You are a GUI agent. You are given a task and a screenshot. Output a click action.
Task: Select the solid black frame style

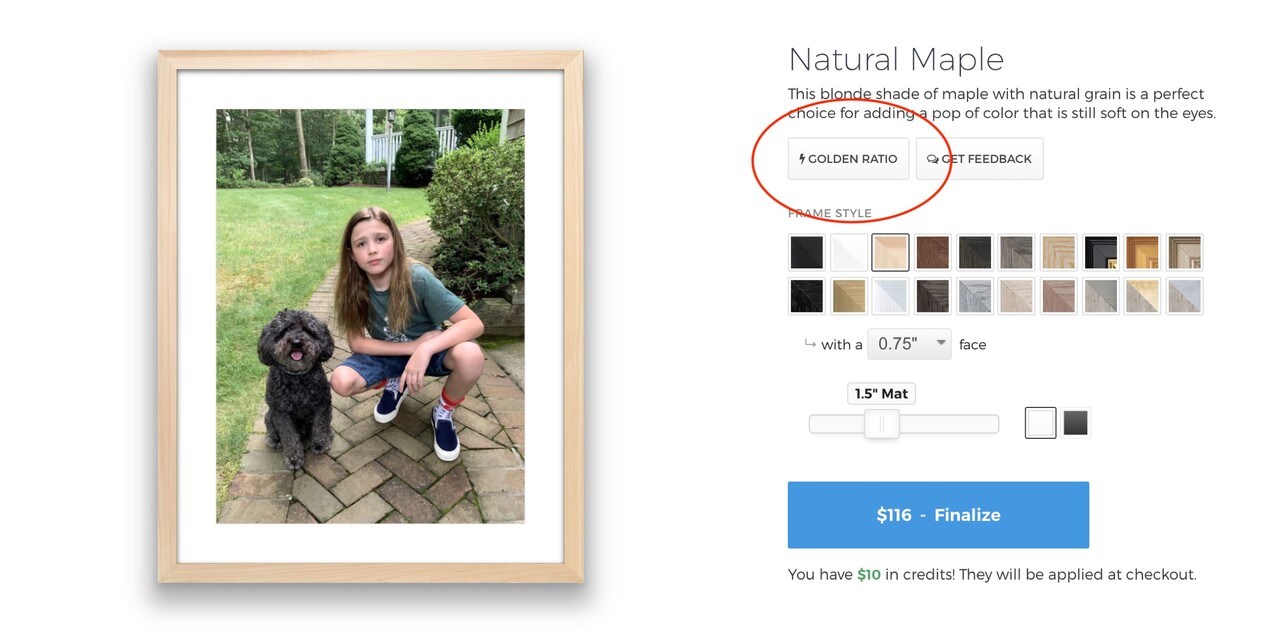[x=806, y=252]
